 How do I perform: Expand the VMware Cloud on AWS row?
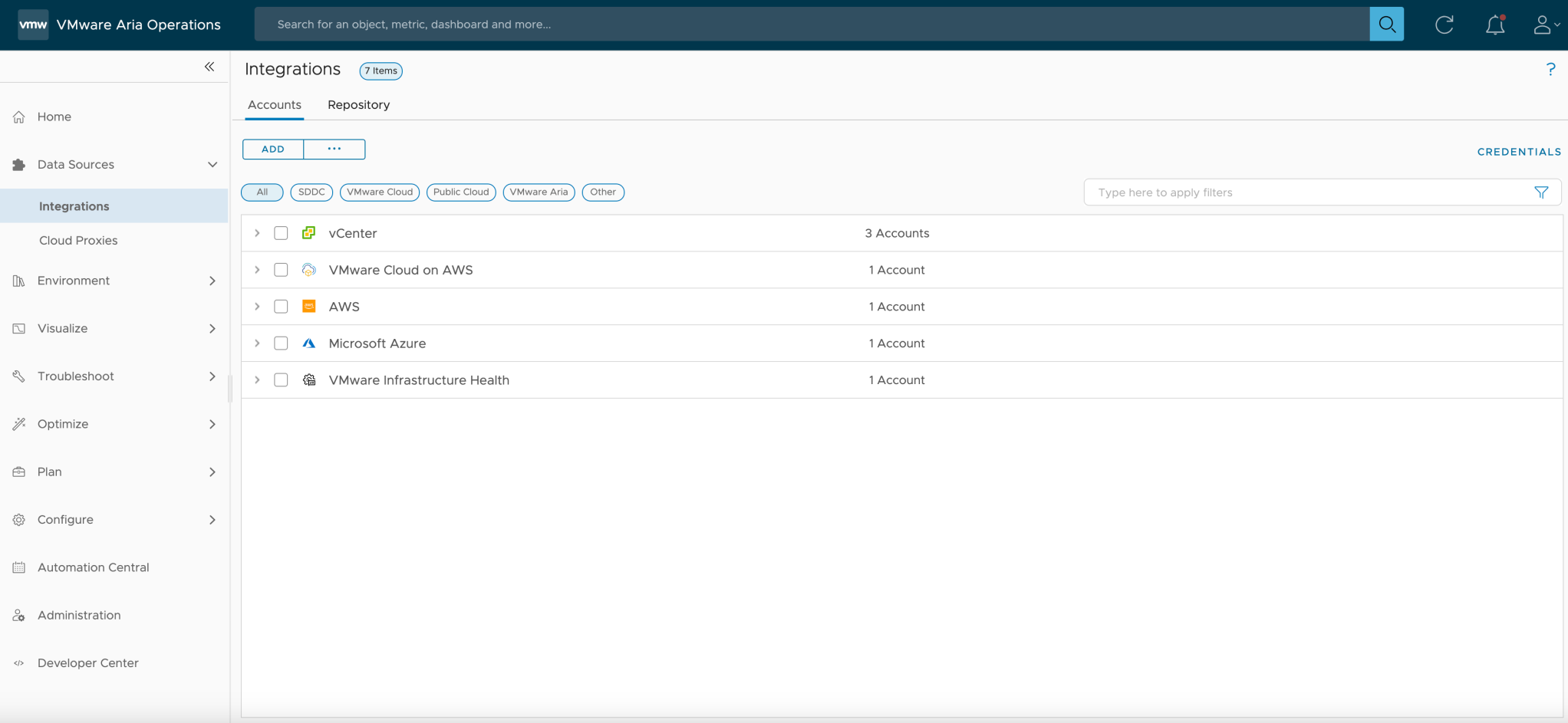[257, 269]
